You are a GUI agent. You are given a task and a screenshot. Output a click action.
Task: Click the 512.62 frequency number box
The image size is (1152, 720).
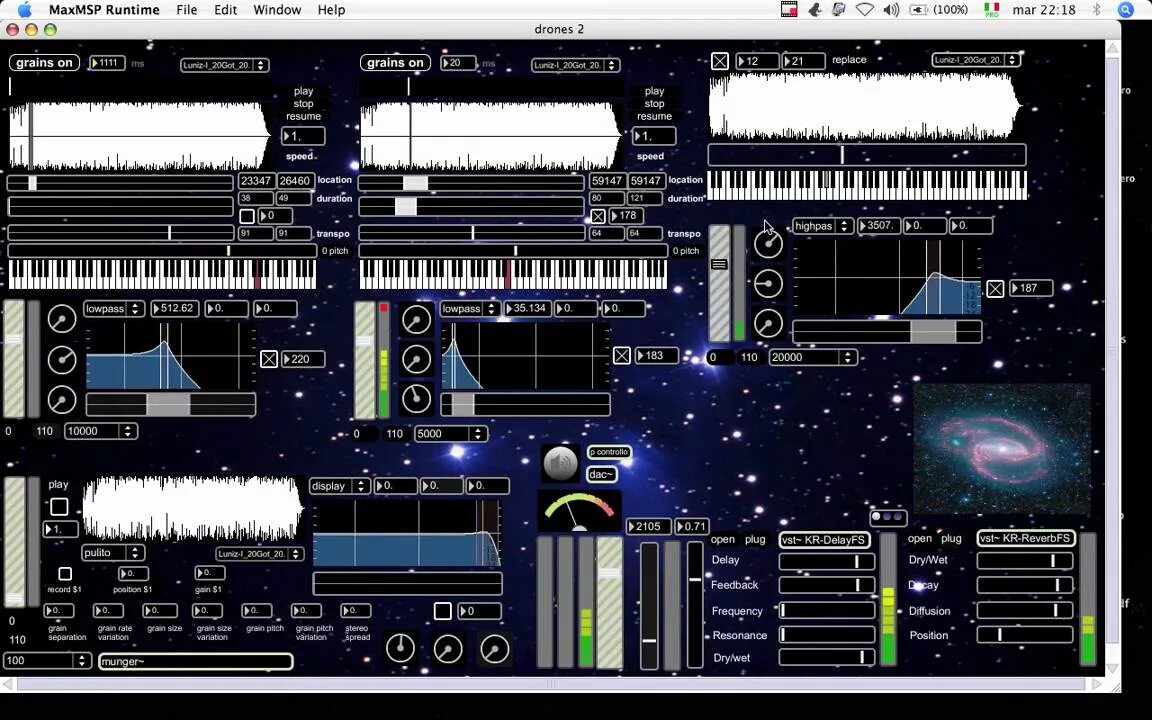(x=174, y=309)
